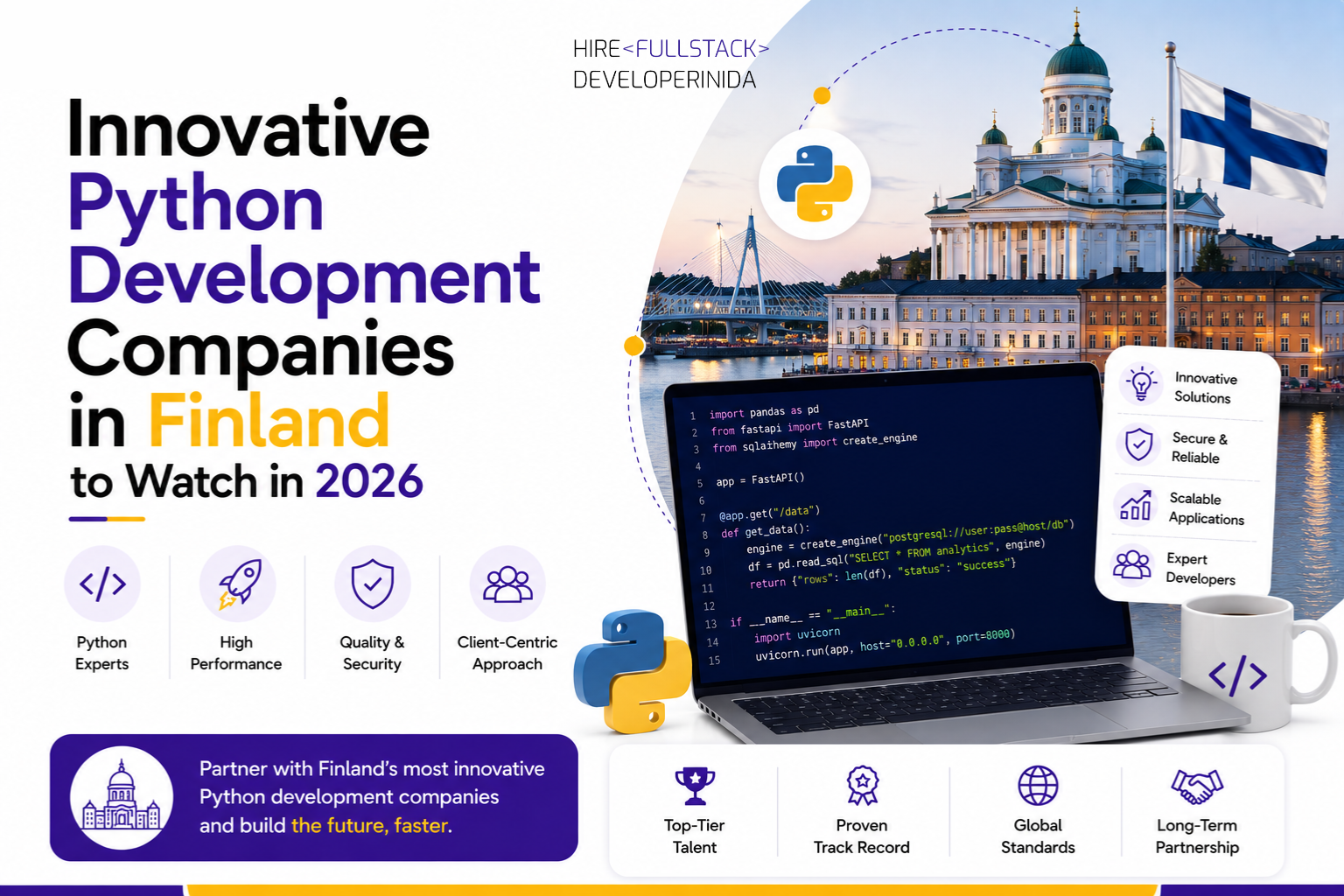Click the Finnish flag
This screenshot has width=1344, height=896.
tap(1253, 136)
